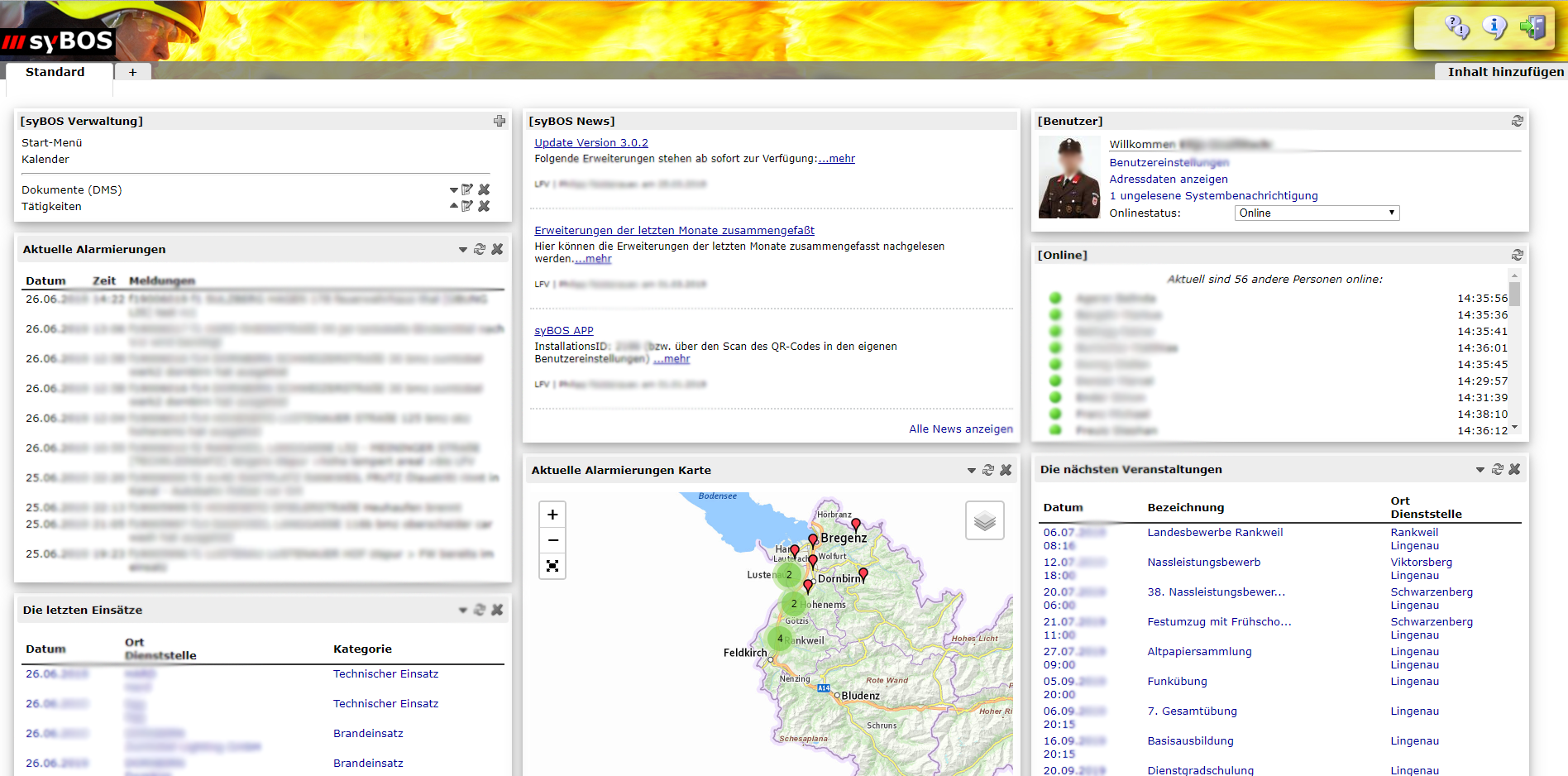
Task: Refresh the Die letzten Einsätze panel
Action: click(x=480, y=610)
